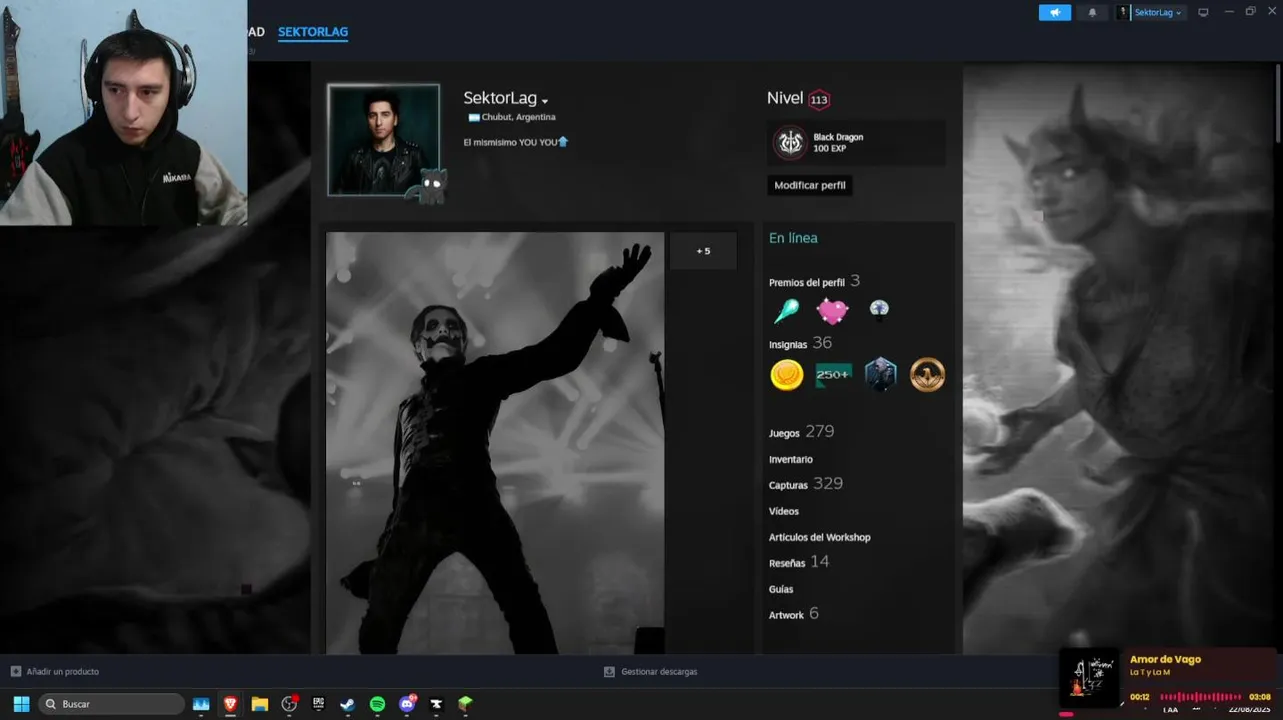Open Reseñas 14 reviews
This screenshot has height=720, width=1283.
pyautogui.click(x=799, y=562)
